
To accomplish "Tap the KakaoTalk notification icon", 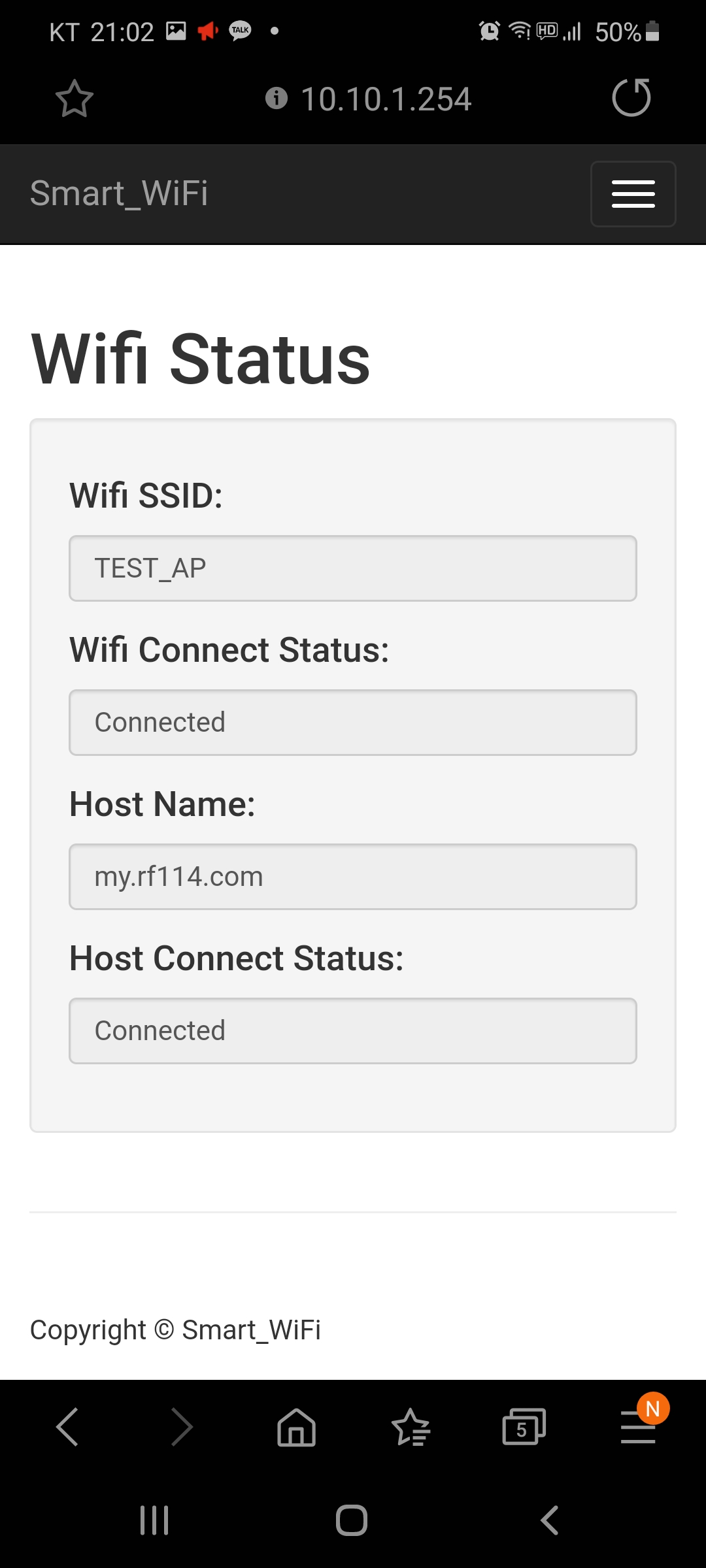I will pos(240,31).
